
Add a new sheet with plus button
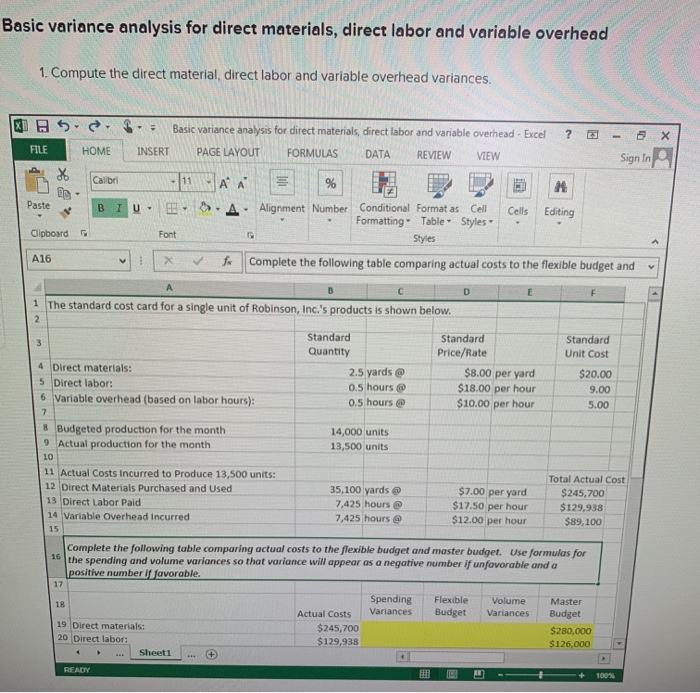tap(211, 655)
